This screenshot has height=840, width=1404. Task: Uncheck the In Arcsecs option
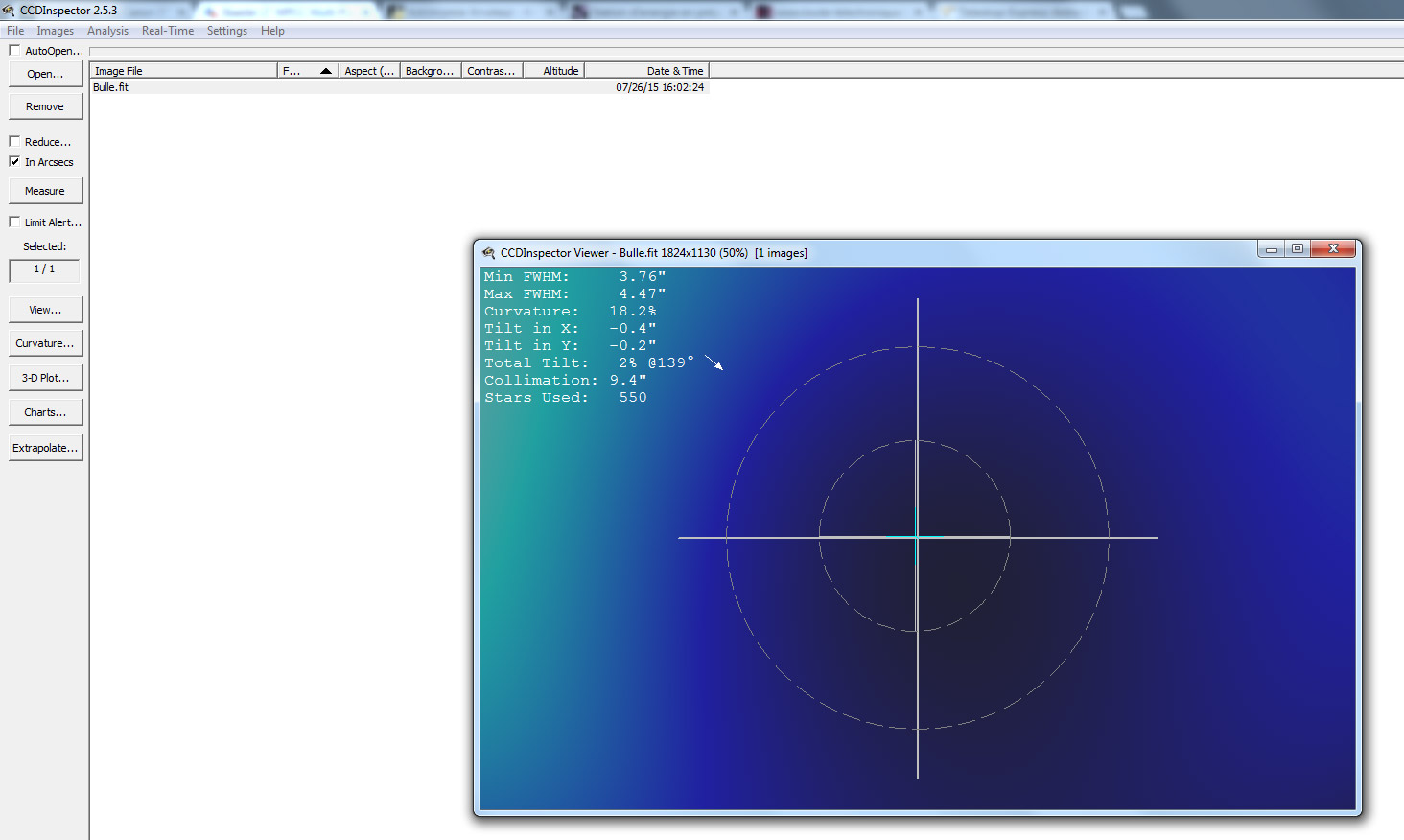coord(14,161)
